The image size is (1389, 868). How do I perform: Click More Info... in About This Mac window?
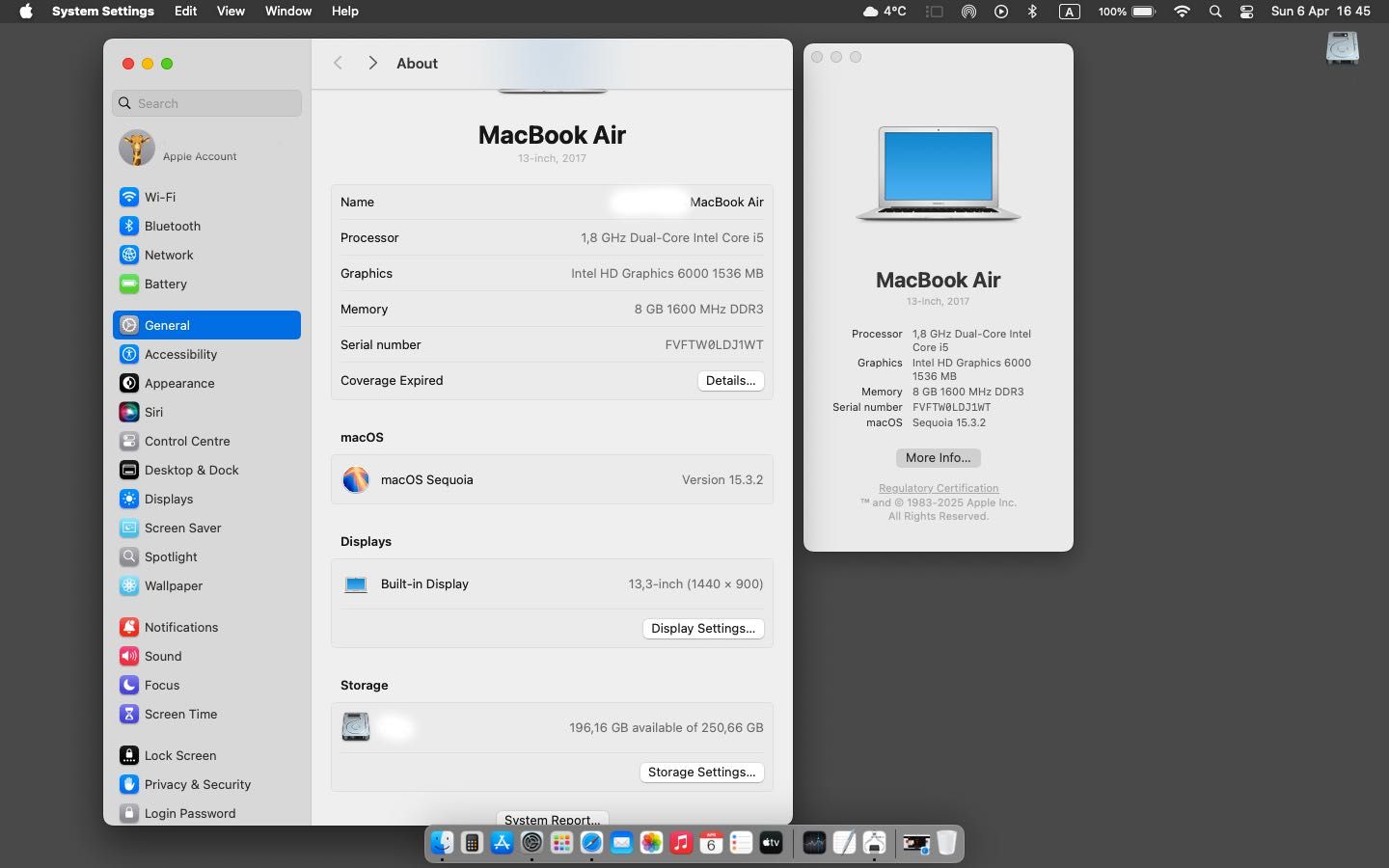tap(938, 457)
